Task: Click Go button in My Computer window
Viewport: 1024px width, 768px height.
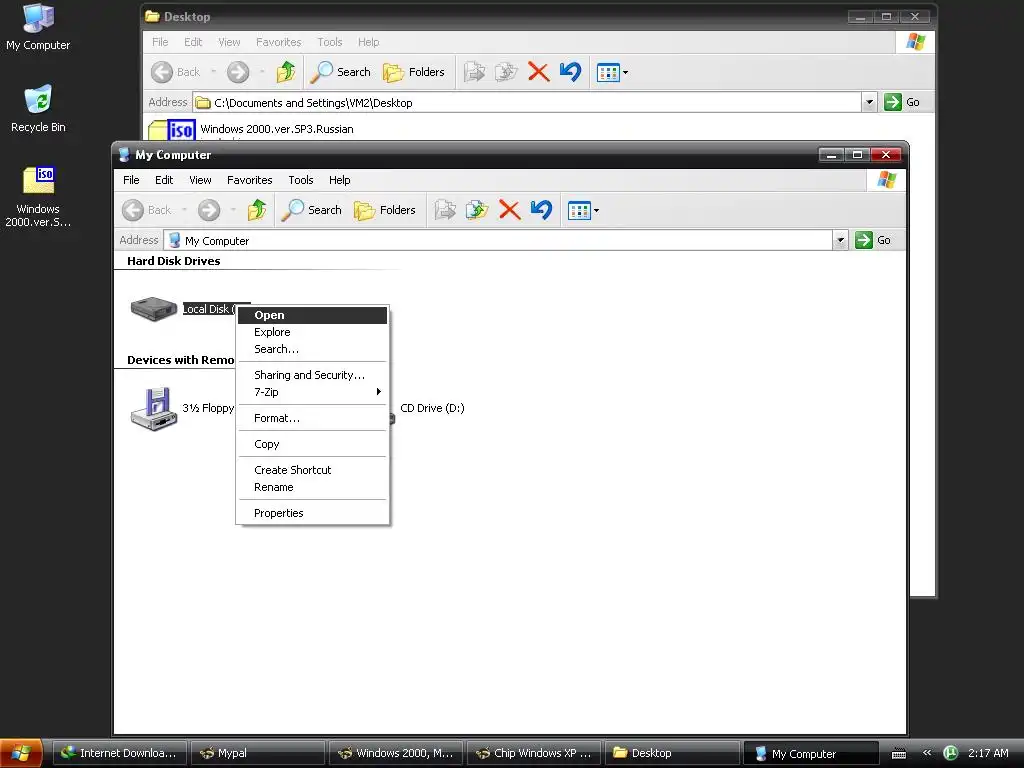Action: coord(873,240)
